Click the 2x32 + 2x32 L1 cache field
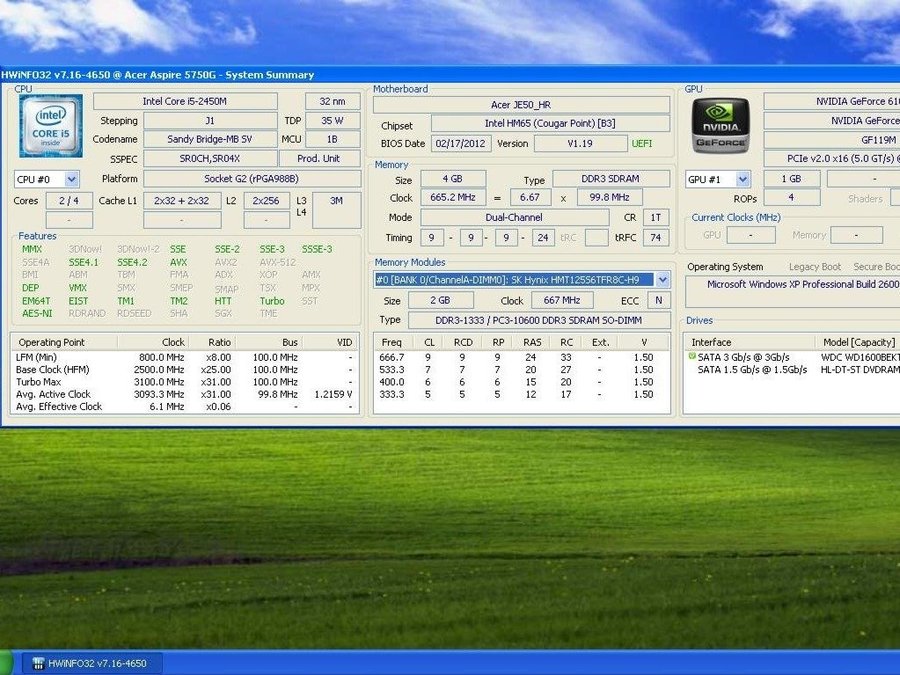 182,200
